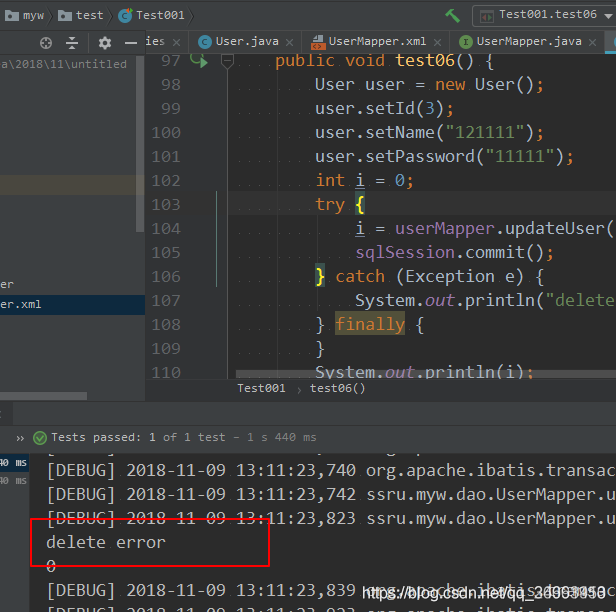Switch to the User.java tab
Image resolution: width=616 pixels, height=612 pixels.
[x=247, y=41]
